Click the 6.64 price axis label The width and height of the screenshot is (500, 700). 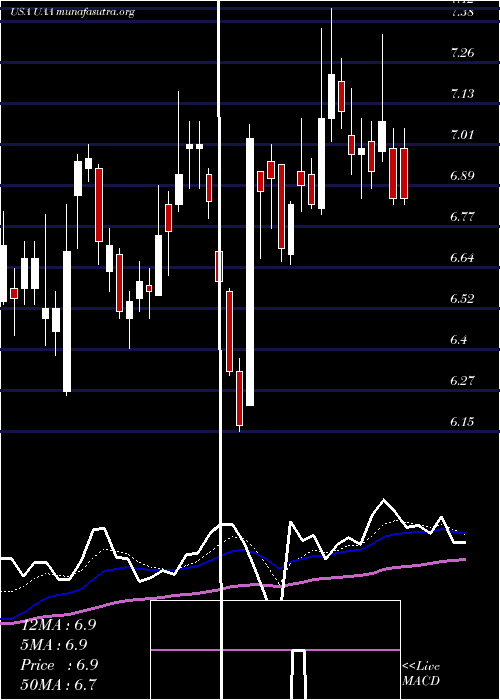click(462, 258)
